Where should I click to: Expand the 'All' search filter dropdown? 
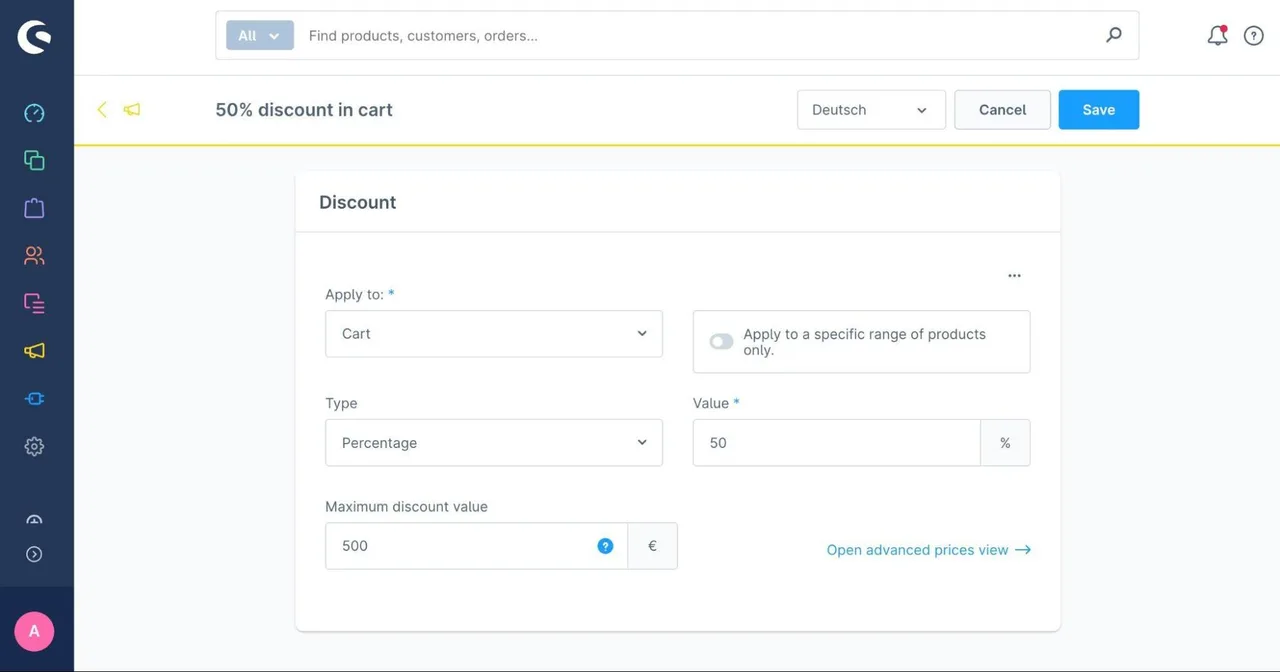[260, 36]
